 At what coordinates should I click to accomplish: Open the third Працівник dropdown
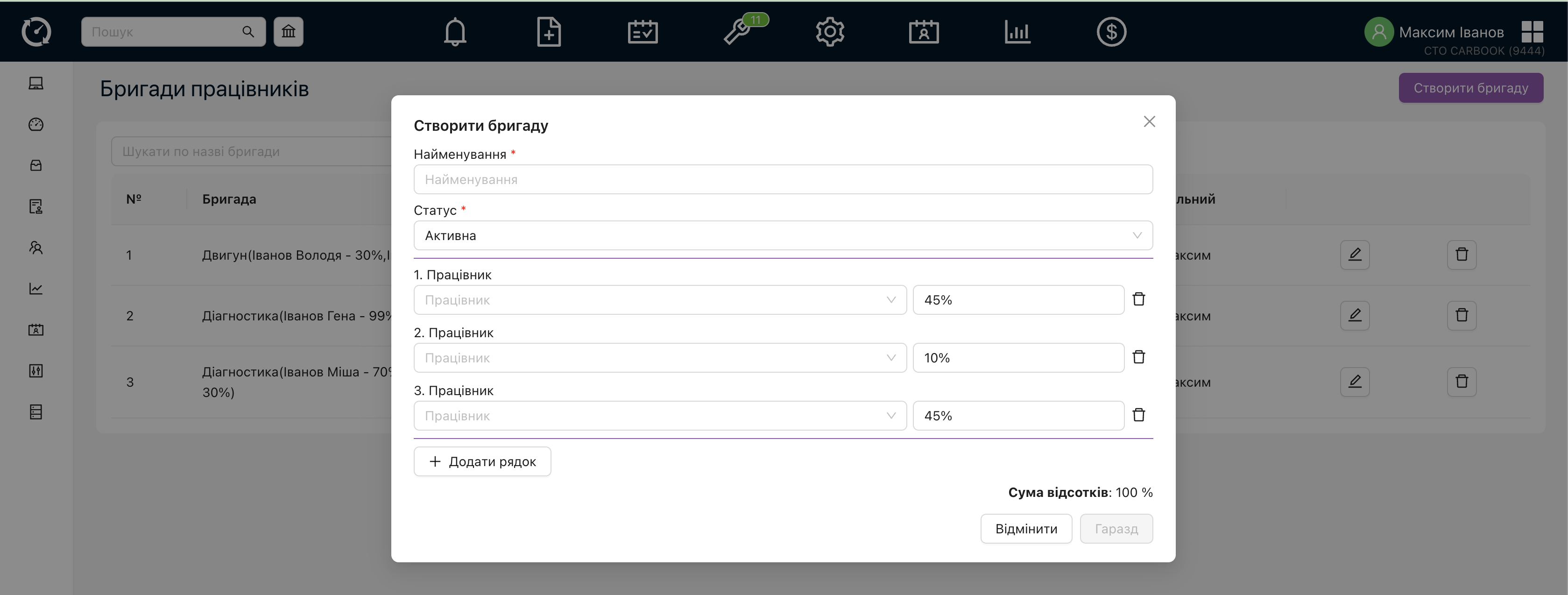click(x=660, y=415)
